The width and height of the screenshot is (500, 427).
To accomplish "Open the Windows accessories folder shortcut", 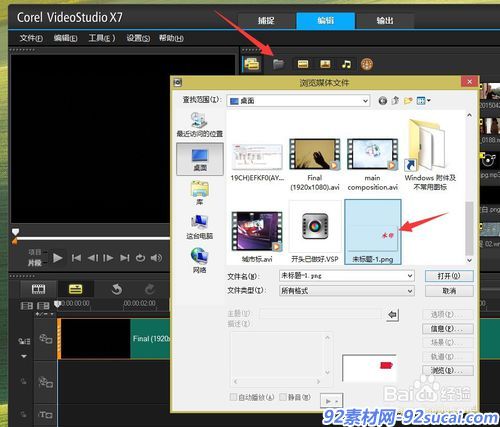I will (430, 155).
